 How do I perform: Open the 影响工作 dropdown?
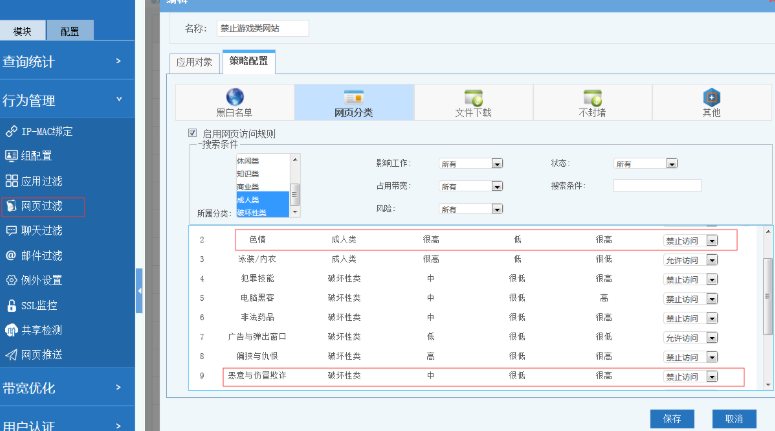(x=496, y=164)
